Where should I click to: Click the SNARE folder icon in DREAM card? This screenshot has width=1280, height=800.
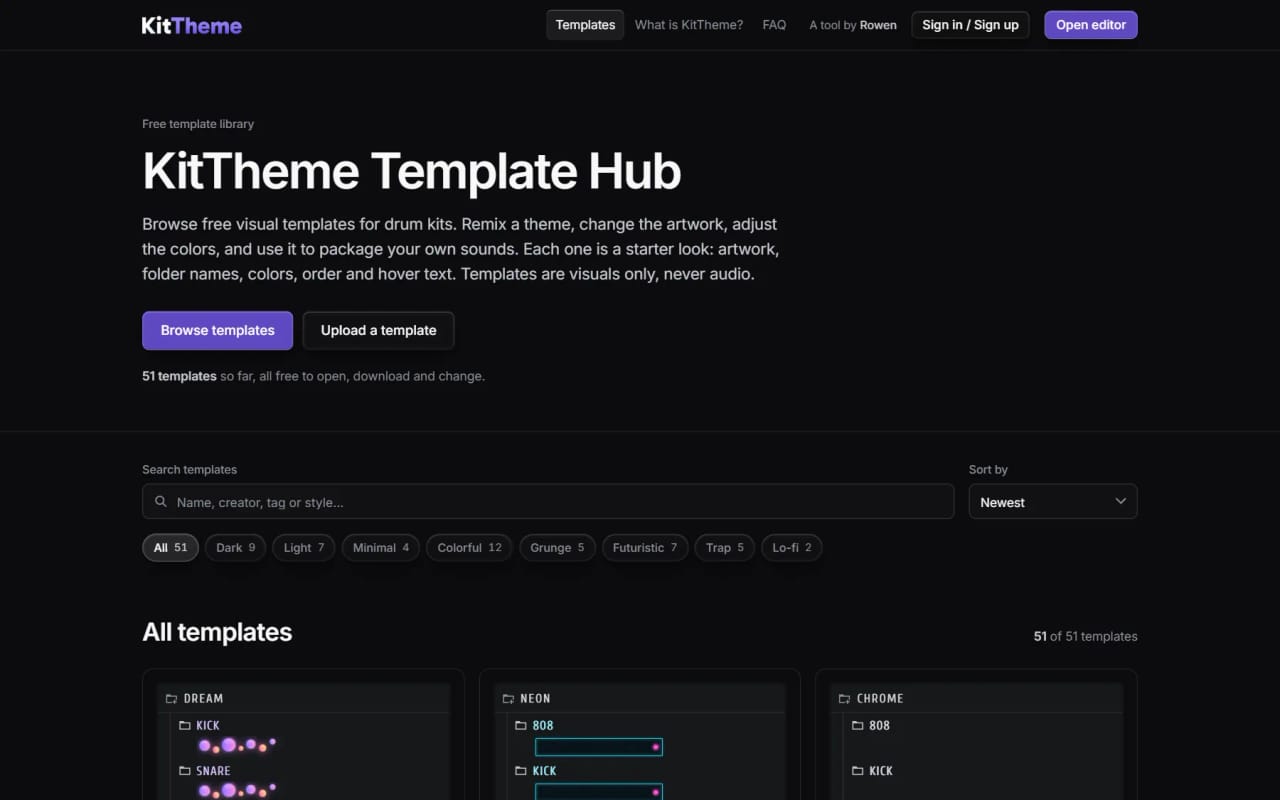184,771
